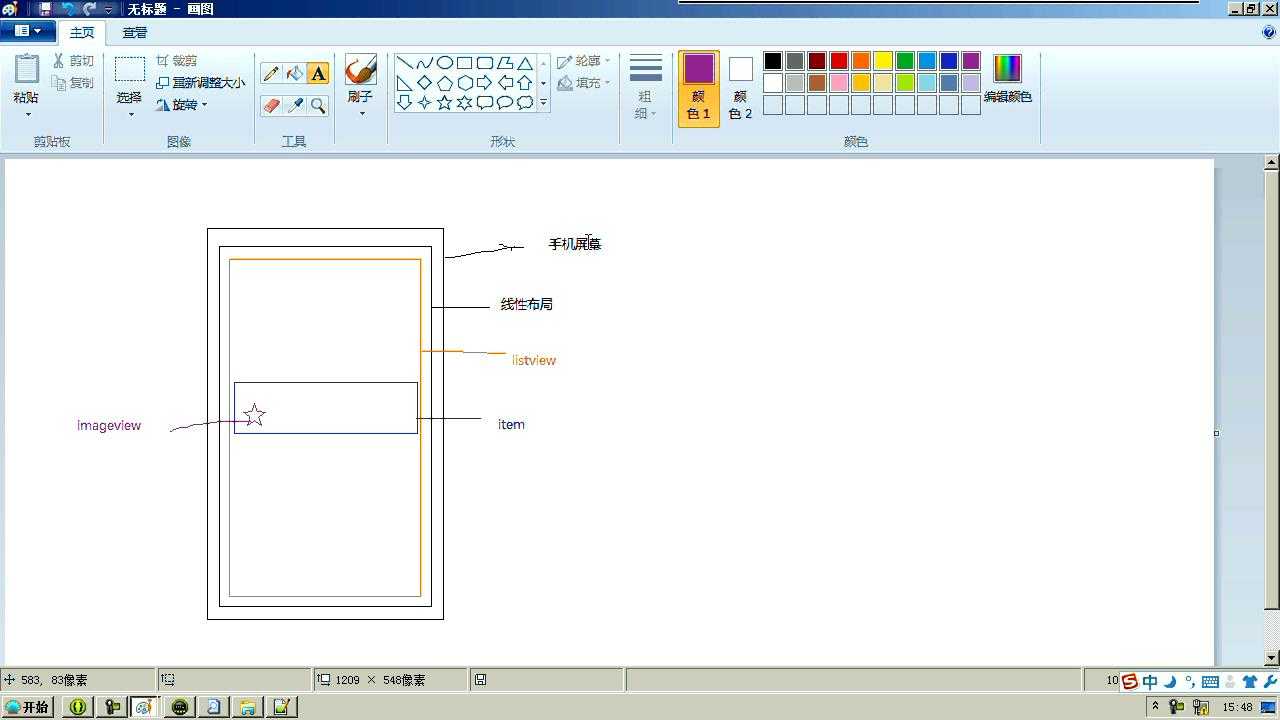Pick the black color swatch
1280x720 pixels.
click(x=773, y=61)
